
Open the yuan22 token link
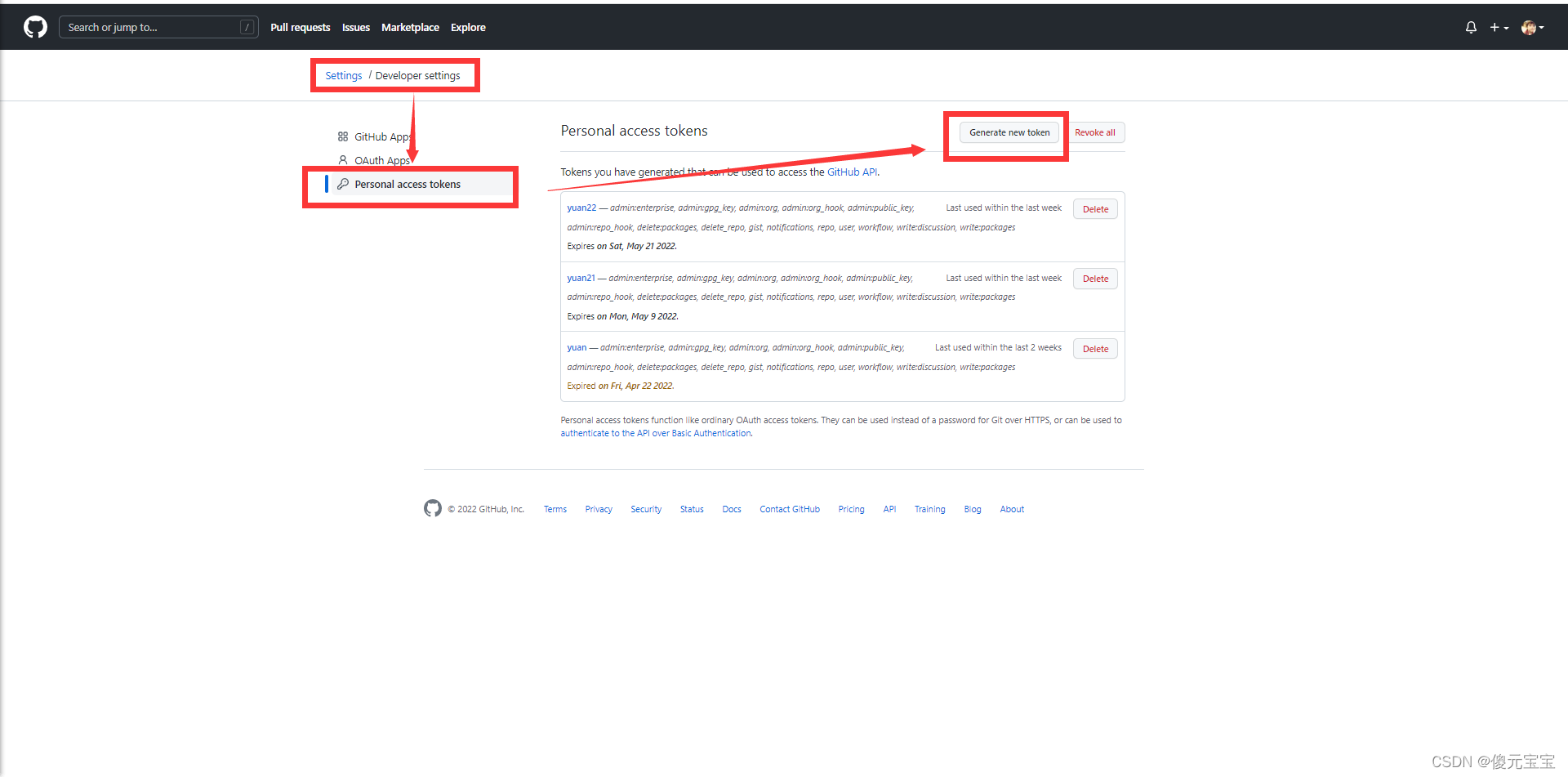581,208
